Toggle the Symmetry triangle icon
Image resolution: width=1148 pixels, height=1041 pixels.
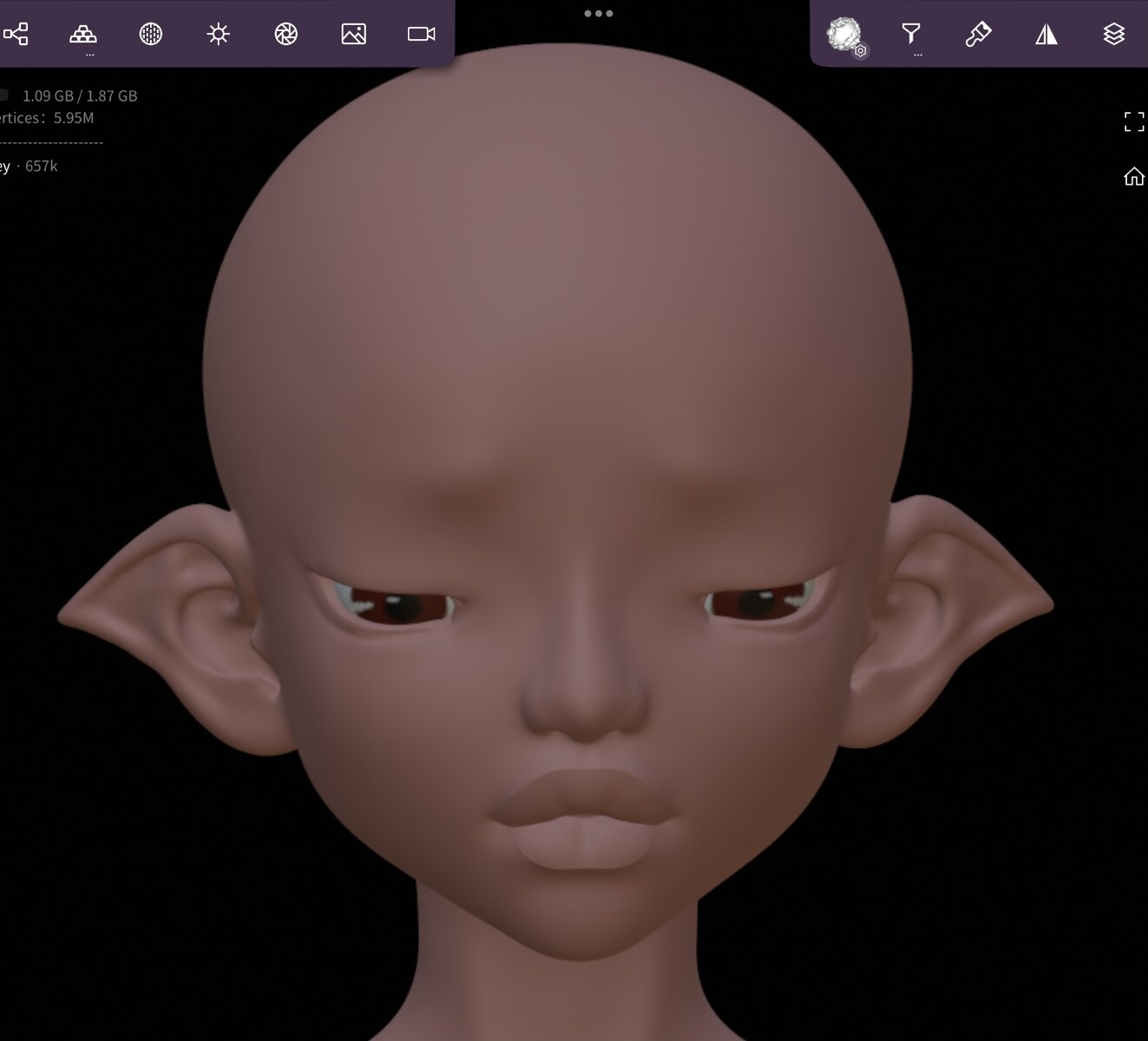(1046, 34)
